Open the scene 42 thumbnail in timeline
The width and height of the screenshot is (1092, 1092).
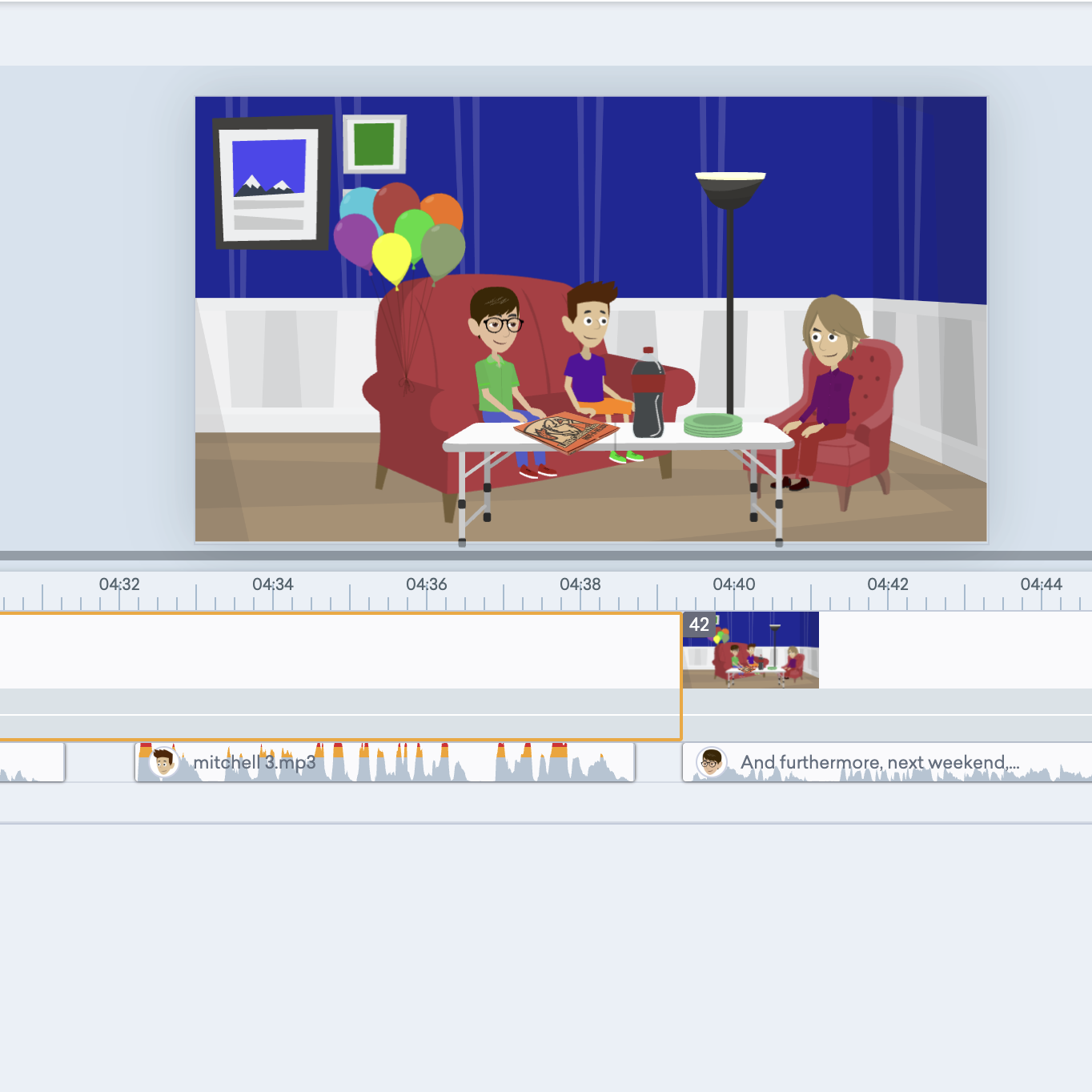tap(751, 650)
